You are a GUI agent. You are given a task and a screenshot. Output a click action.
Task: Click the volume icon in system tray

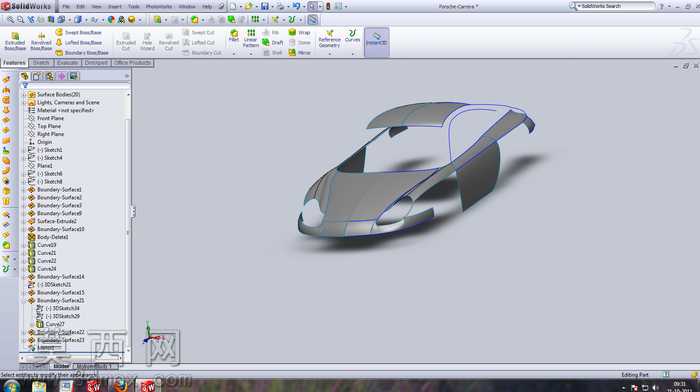(x=655, y=388)
